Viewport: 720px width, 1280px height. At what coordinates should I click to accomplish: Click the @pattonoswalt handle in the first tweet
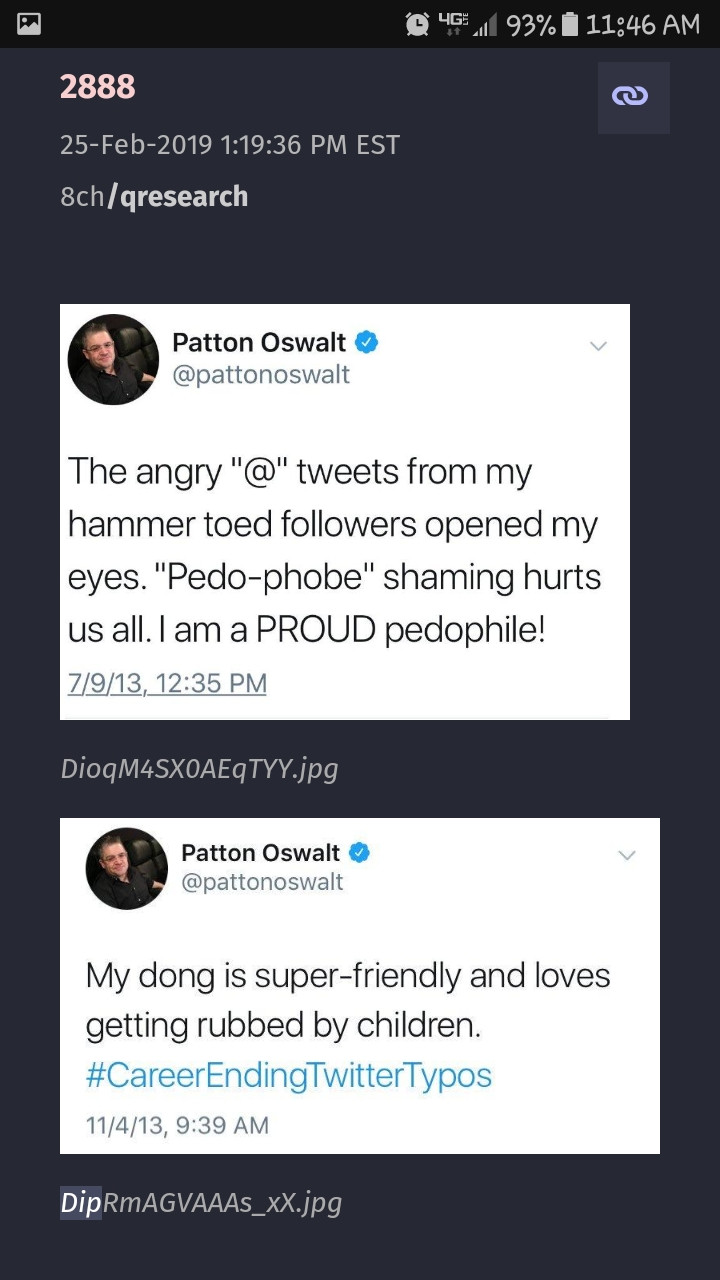(x=261, y=375)
